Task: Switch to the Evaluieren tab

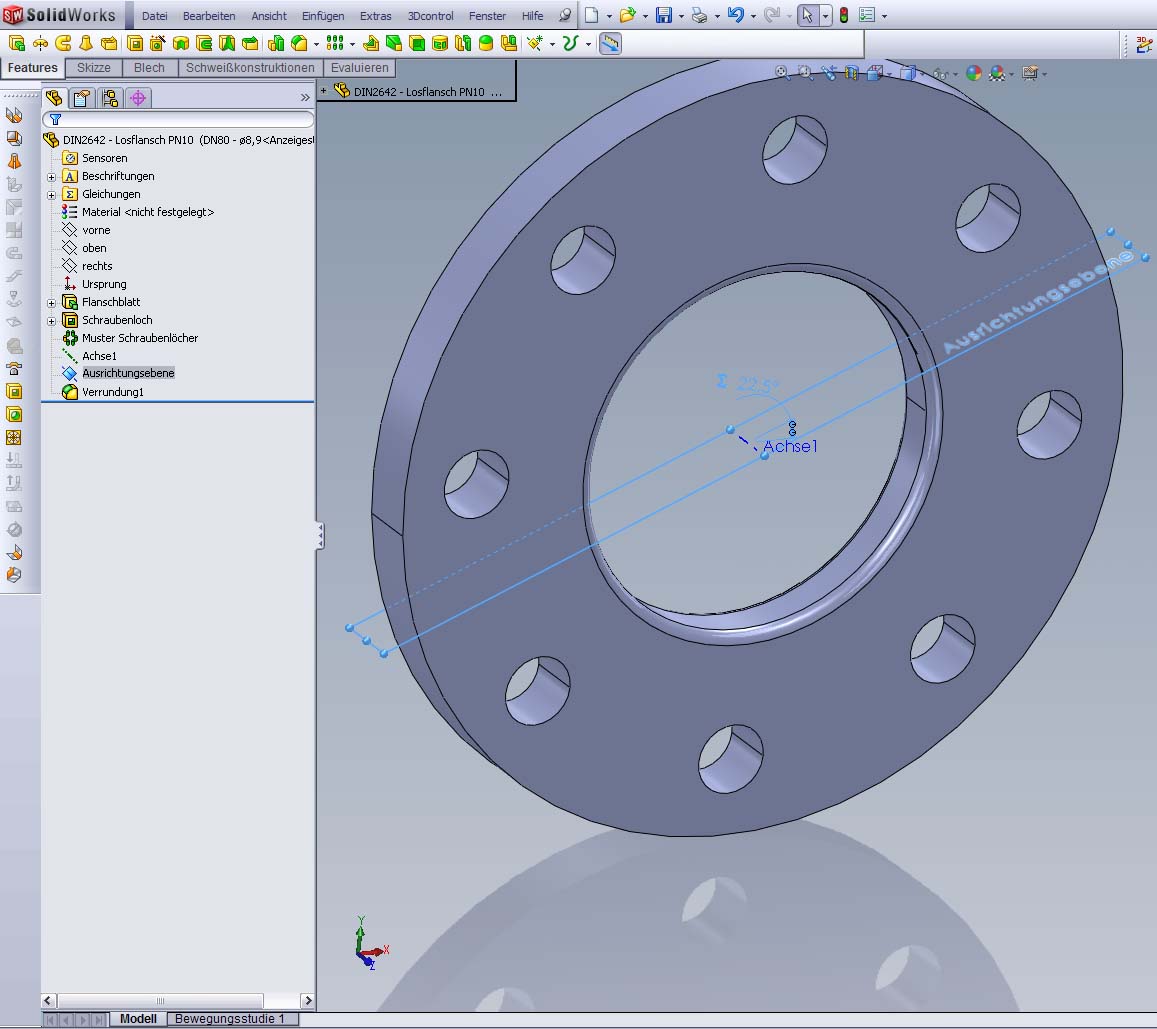Action: 360,68
